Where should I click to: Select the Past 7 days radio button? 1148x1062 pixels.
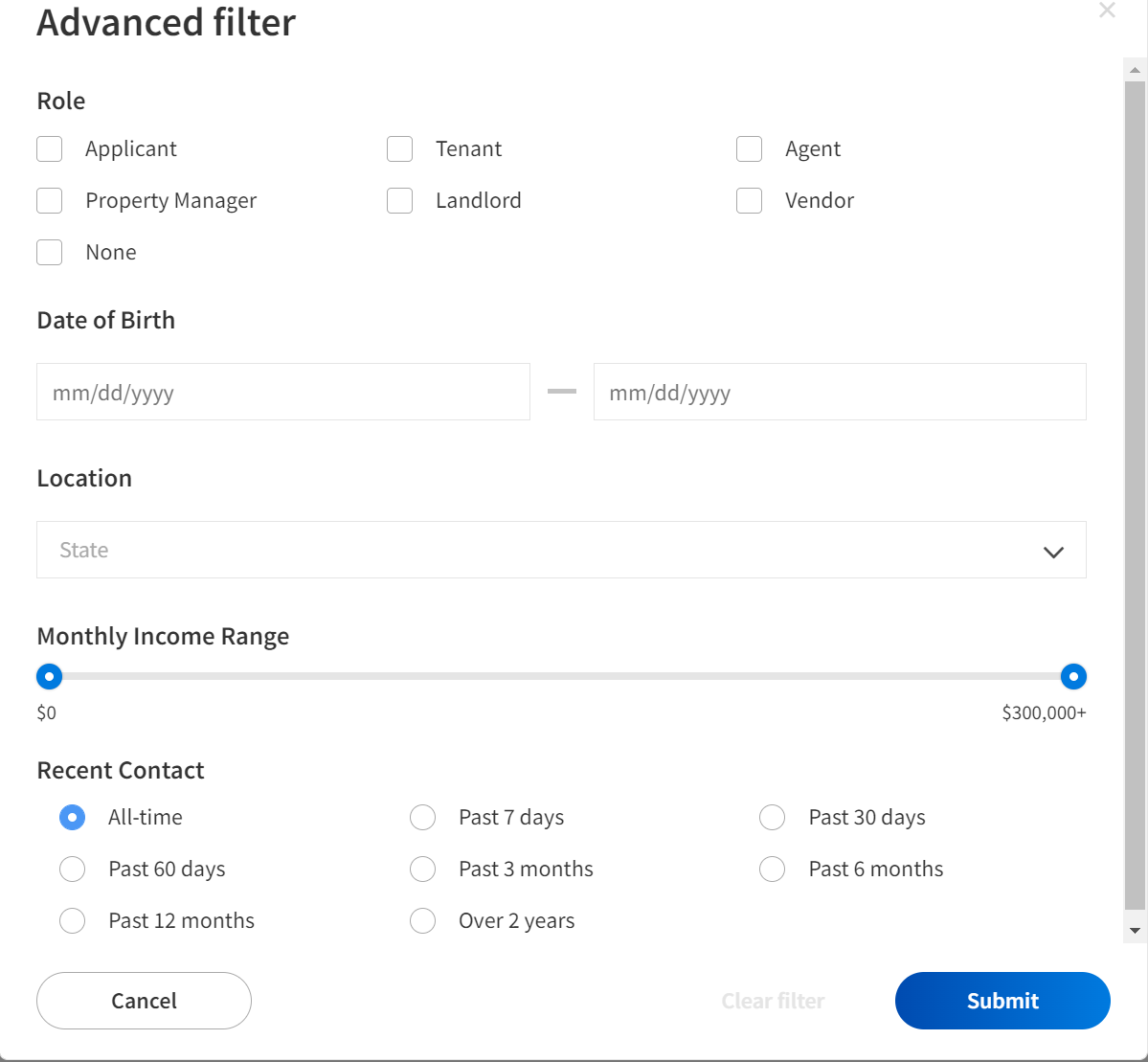pos(422,817)
